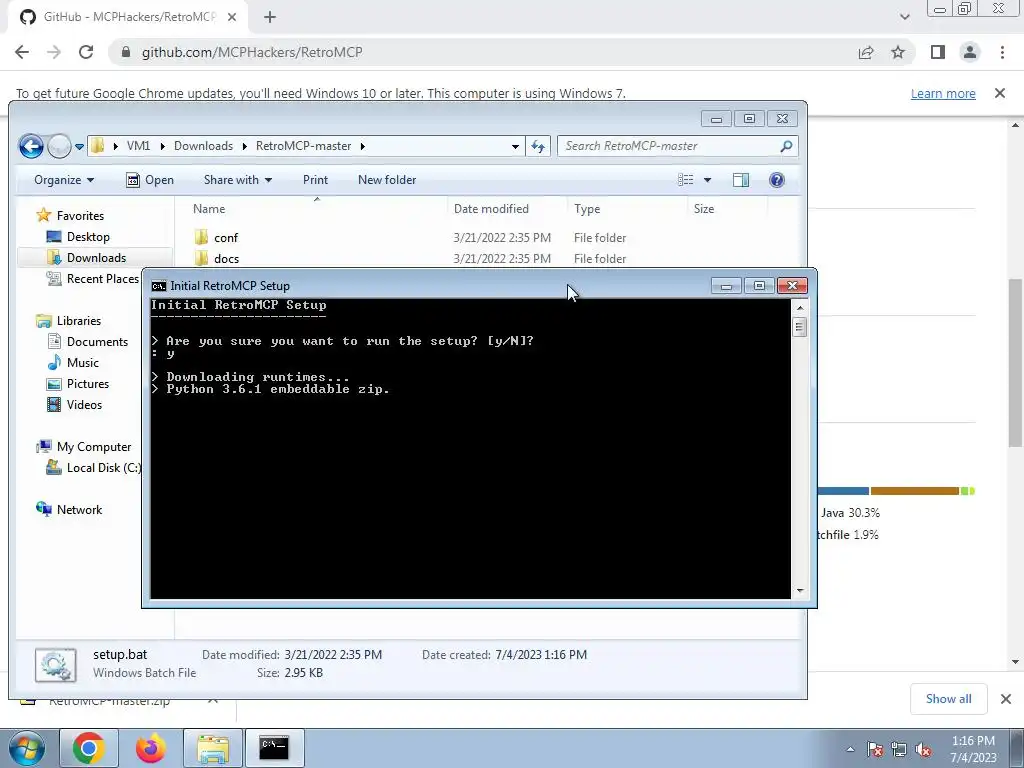
Task: Open Chrome tab search chevron
Action: [x=904, y=17]
